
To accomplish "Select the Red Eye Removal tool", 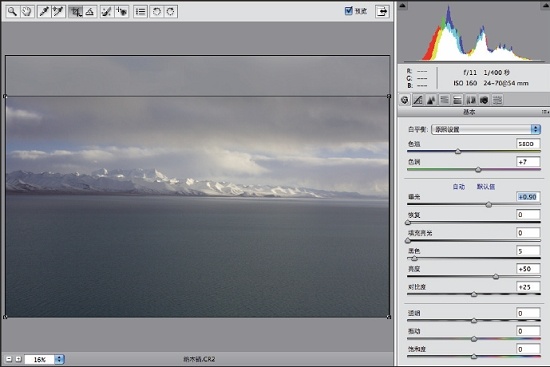I will (121, 12).
